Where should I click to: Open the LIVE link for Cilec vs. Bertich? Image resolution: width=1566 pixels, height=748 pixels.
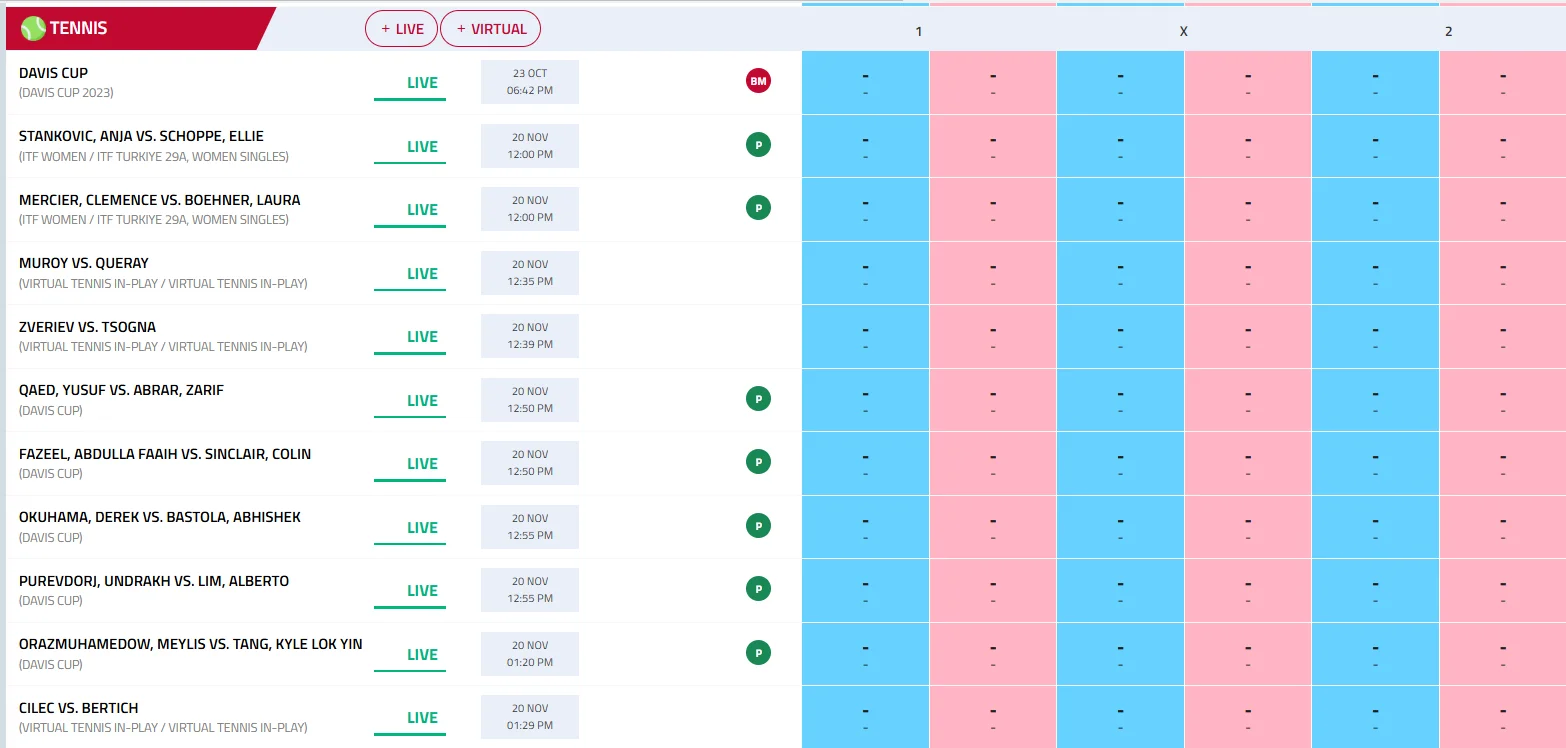[x=410, y=719]
